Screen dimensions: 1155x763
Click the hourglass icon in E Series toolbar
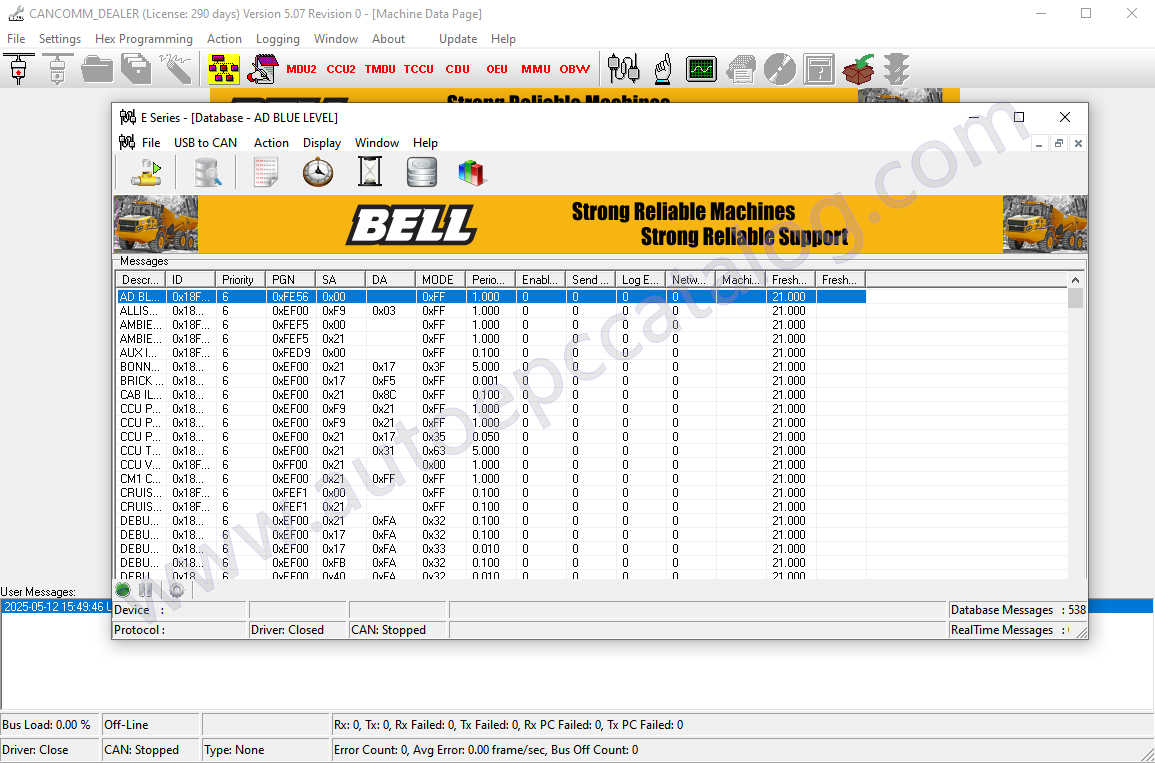pos(370,172)
